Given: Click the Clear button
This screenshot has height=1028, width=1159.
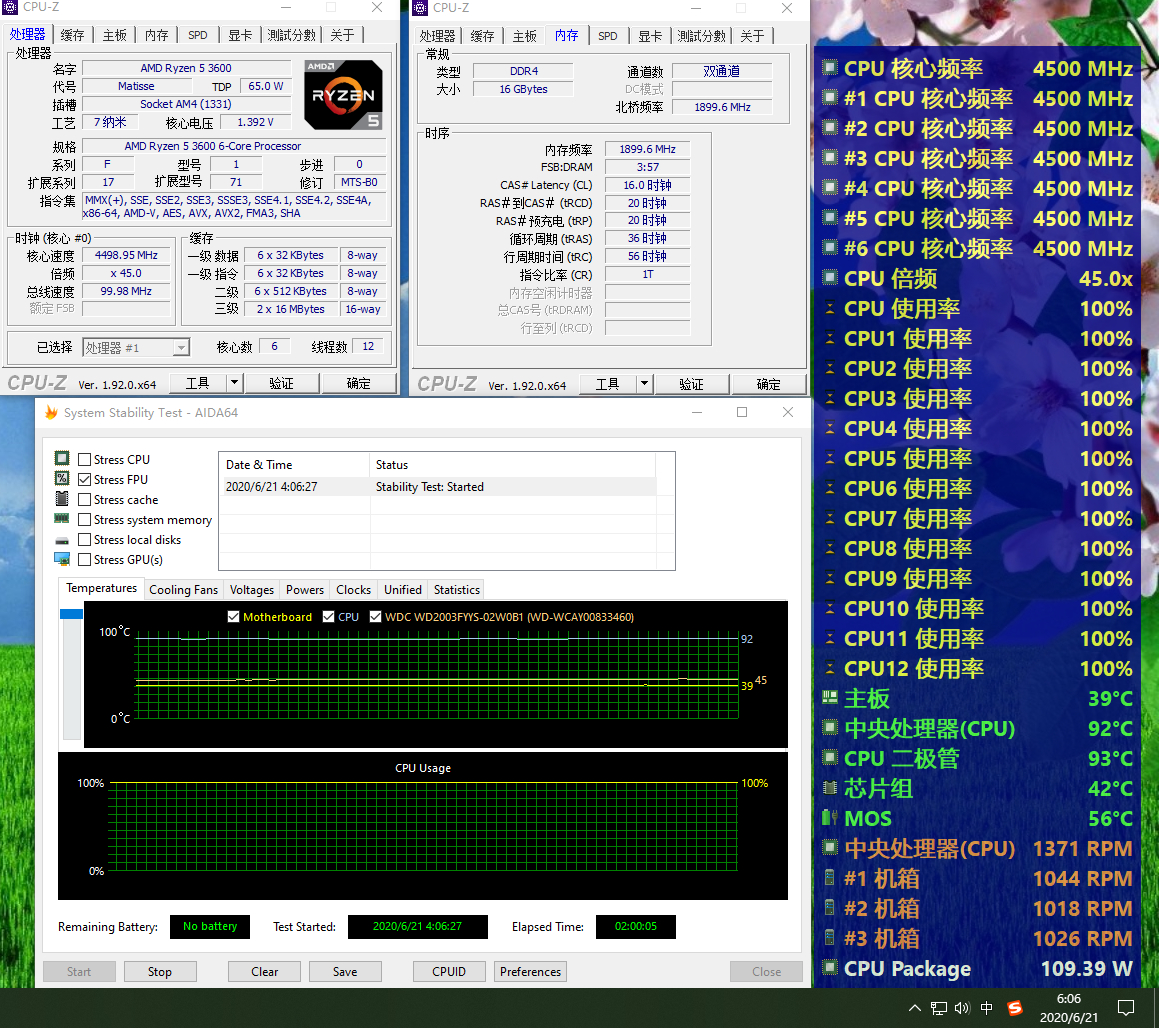Looking at the screenshot, I should [264, 971].
